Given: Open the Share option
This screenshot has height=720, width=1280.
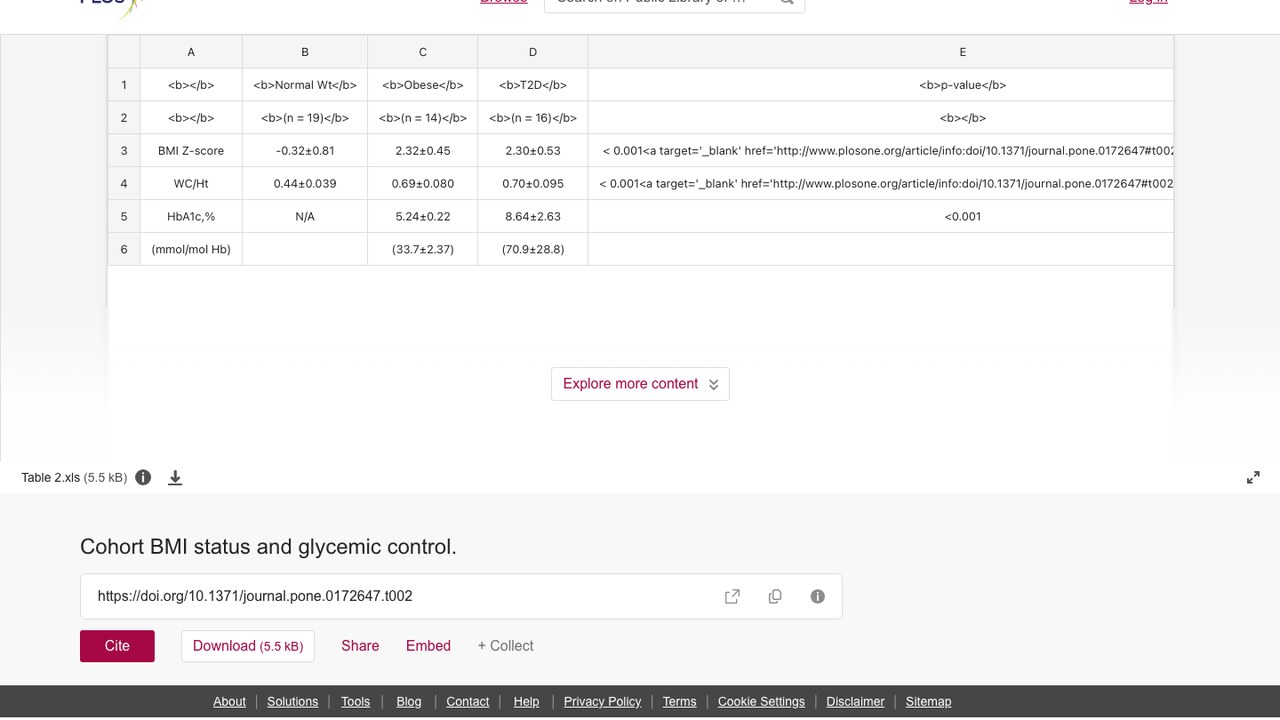Looking at the screenshot, I should pos(360,646).
